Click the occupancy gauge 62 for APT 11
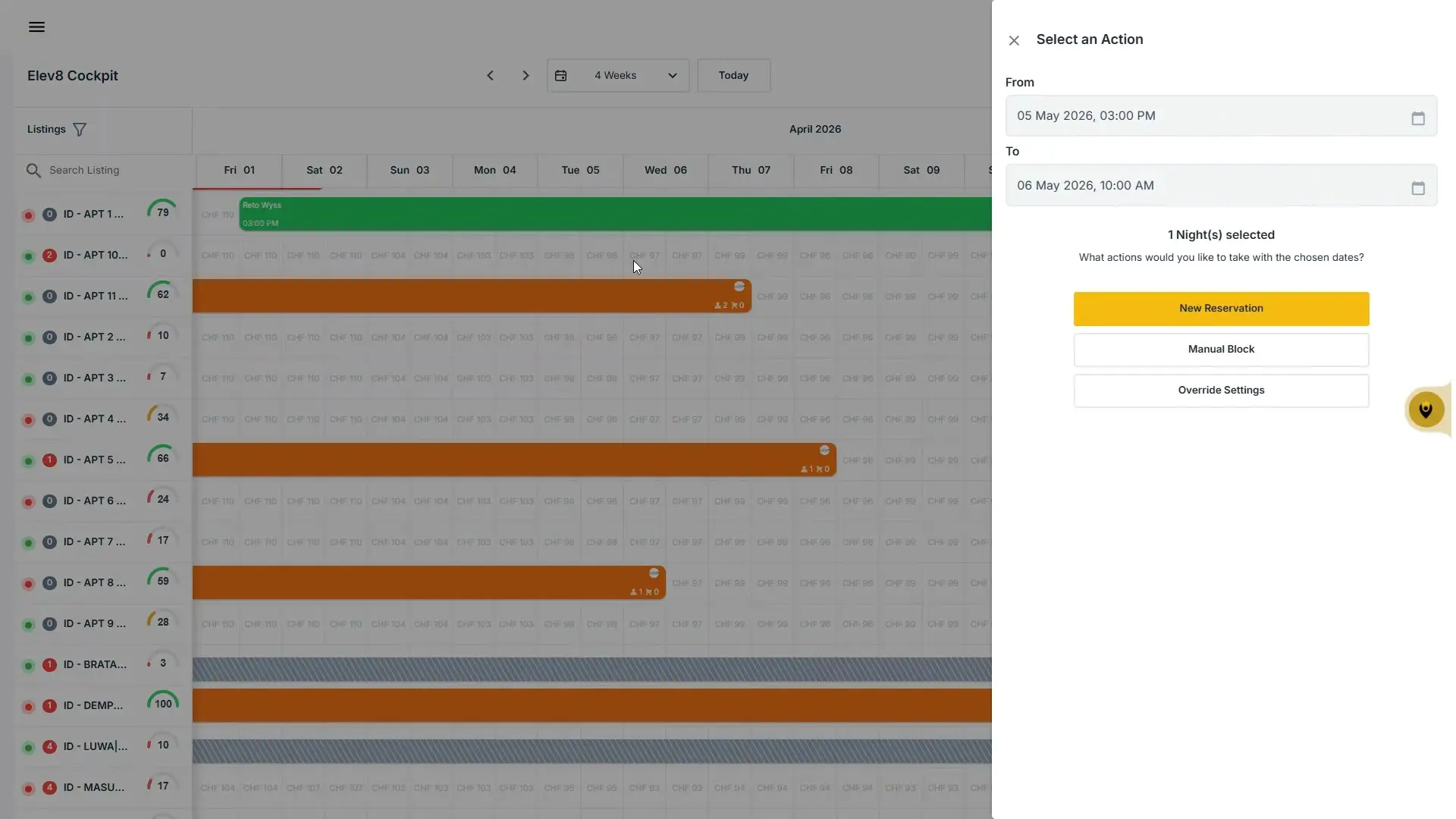 (162, 294)
